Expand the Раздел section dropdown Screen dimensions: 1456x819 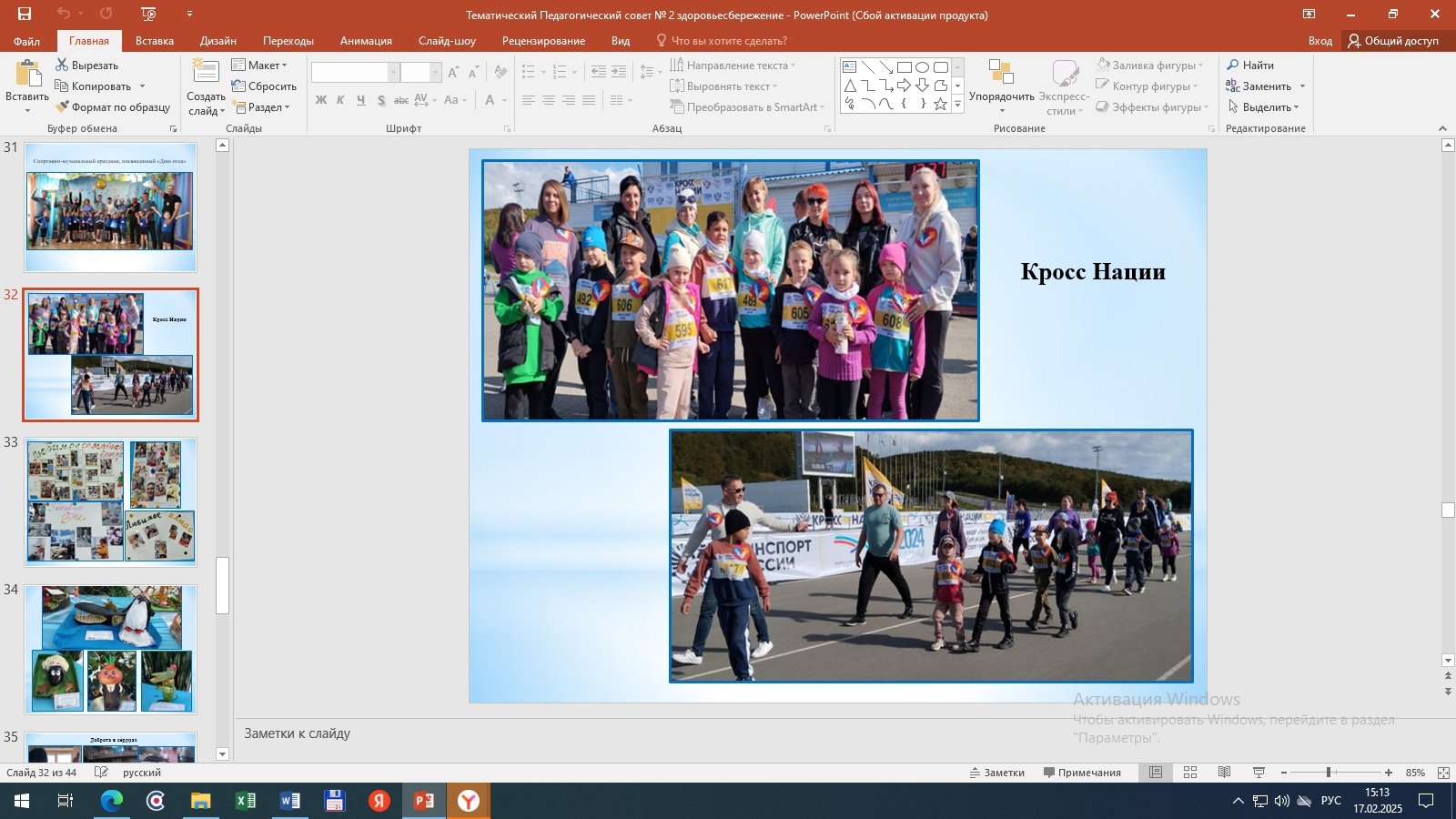261,107
